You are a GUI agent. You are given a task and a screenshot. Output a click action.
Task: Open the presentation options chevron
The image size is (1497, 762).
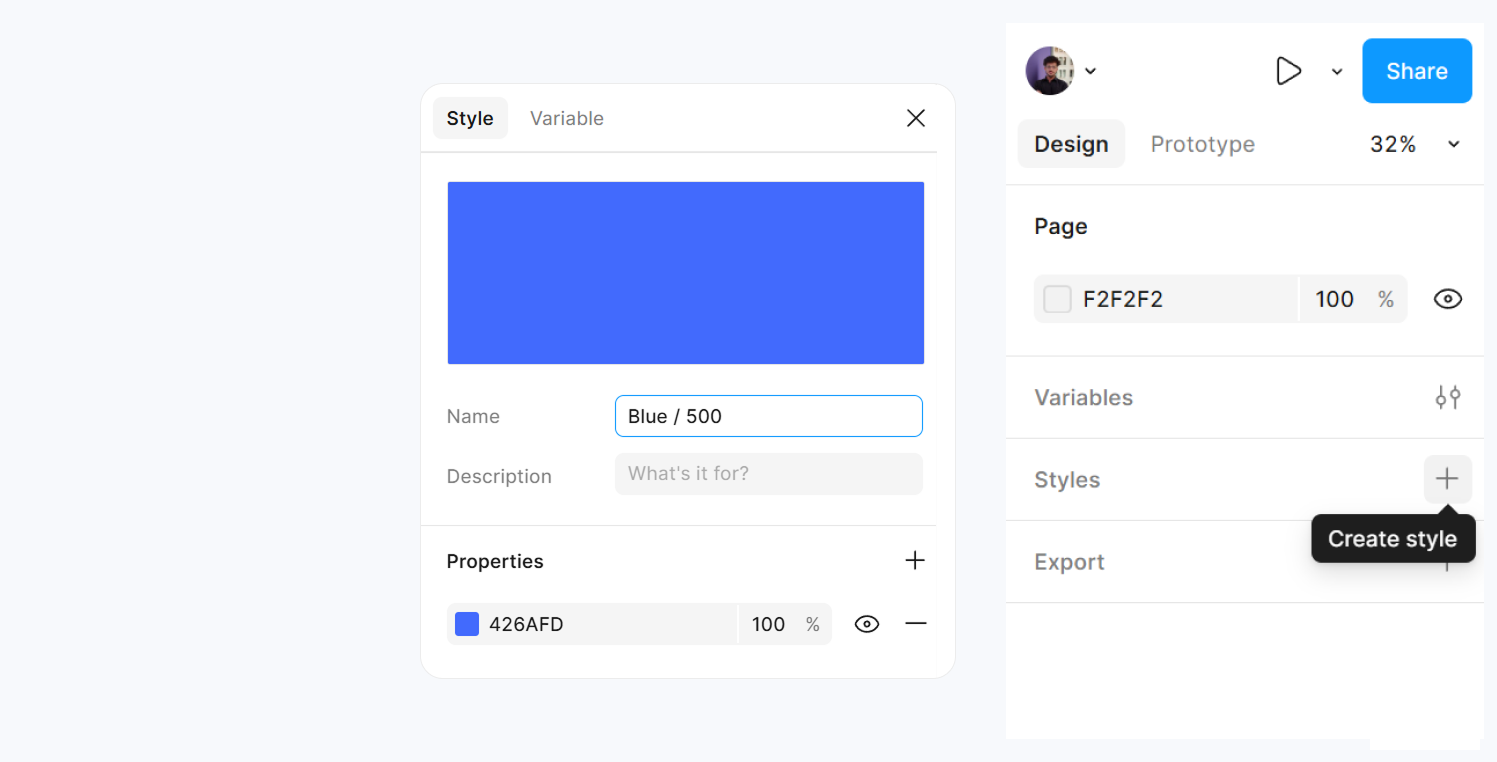1337,71
